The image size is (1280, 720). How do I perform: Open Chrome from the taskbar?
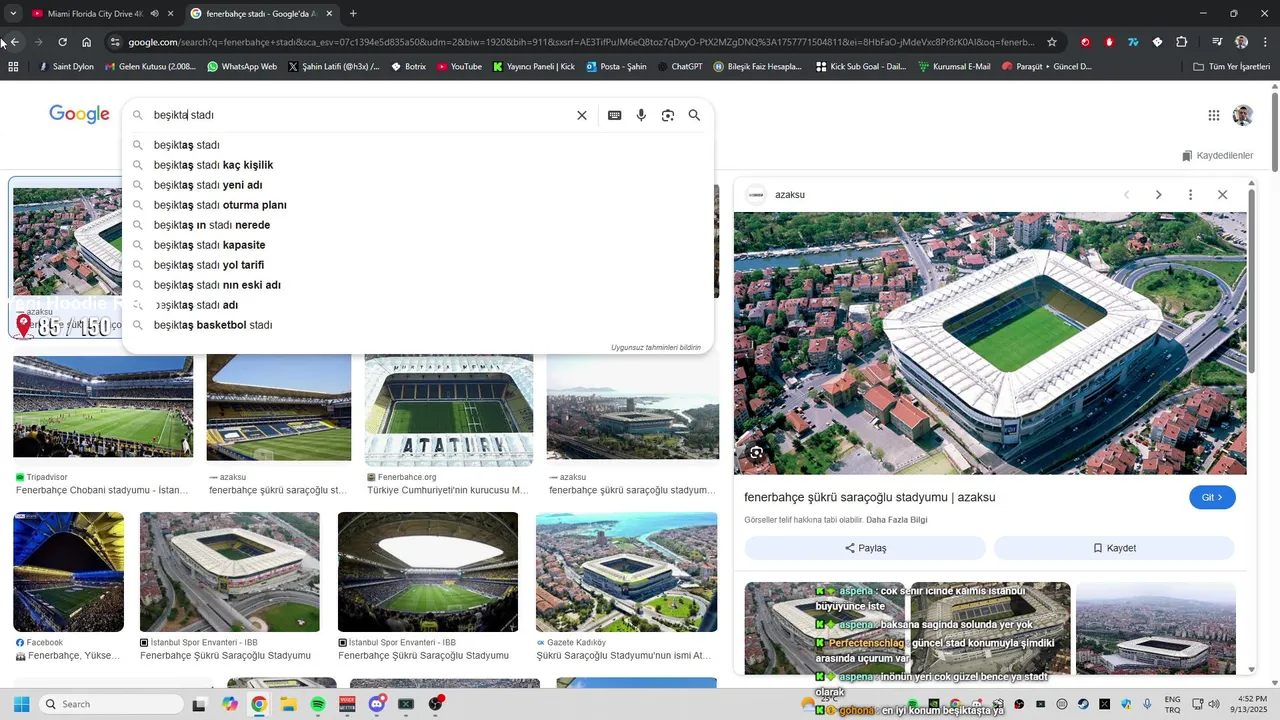click(259, 704)
